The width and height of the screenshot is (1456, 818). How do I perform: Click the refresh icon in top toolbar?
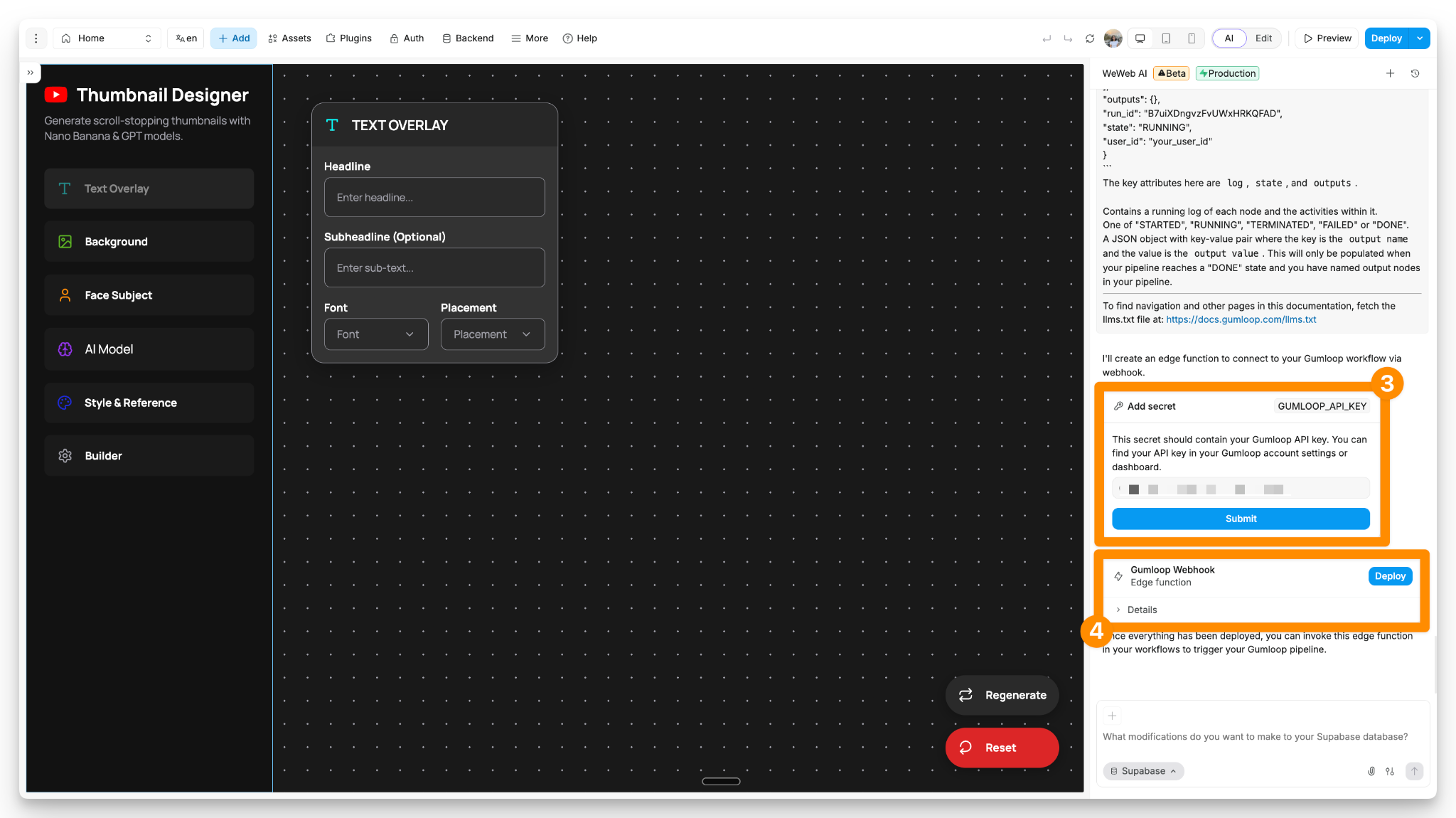coord(1090,38)
